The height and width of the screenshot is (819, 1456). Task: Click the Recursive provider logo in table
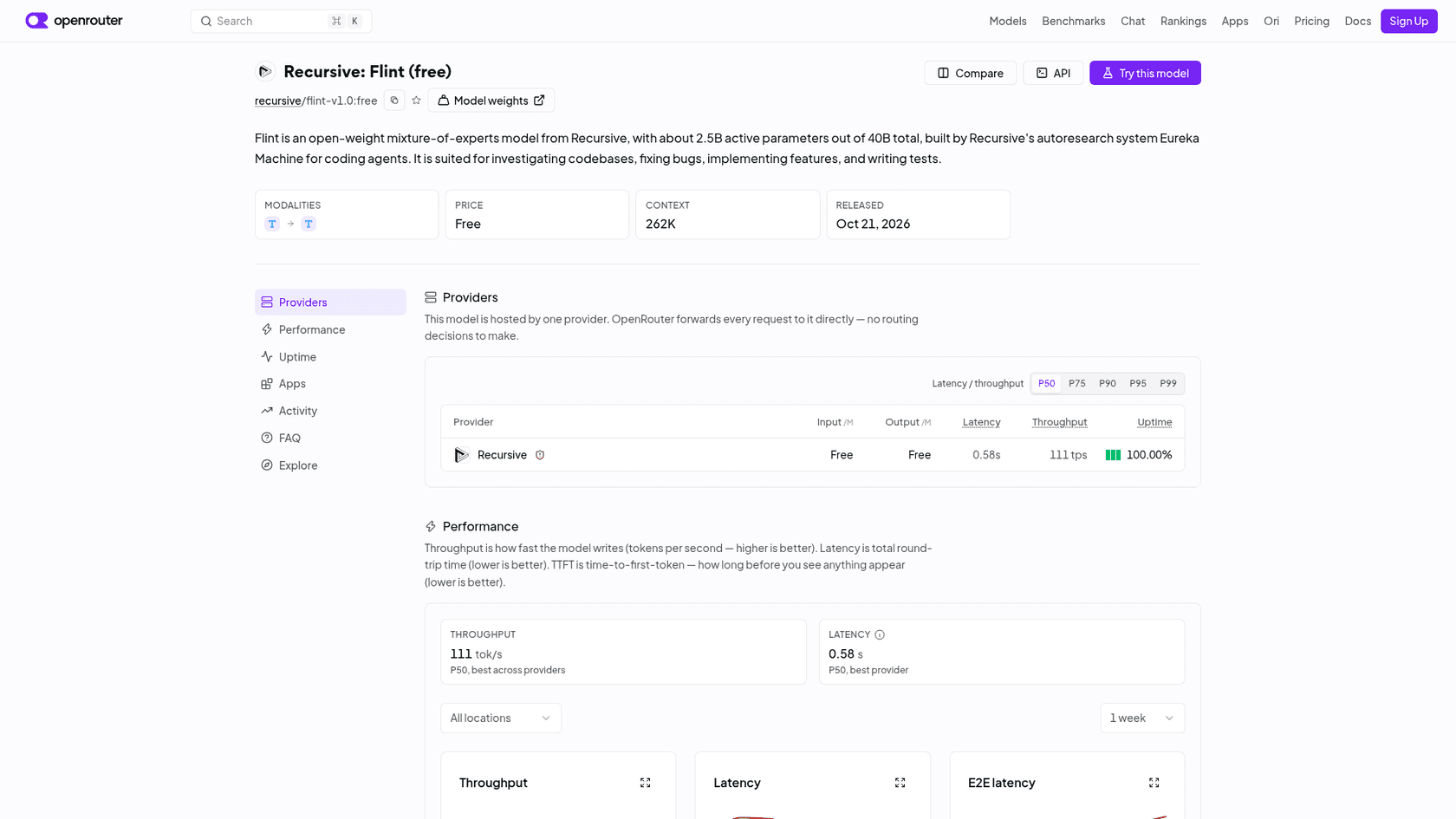[x=462, y=455]
